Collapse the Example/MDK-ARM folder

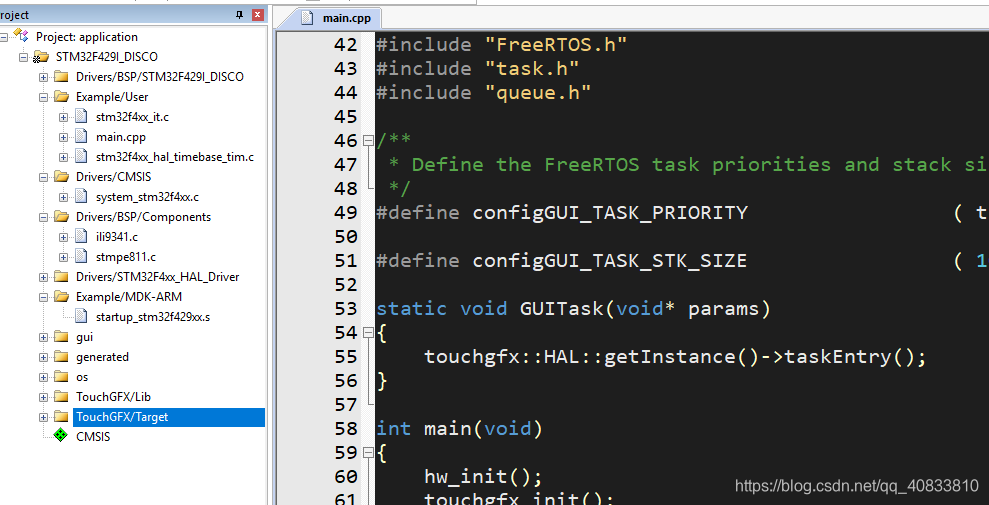(x=44, y=297)
